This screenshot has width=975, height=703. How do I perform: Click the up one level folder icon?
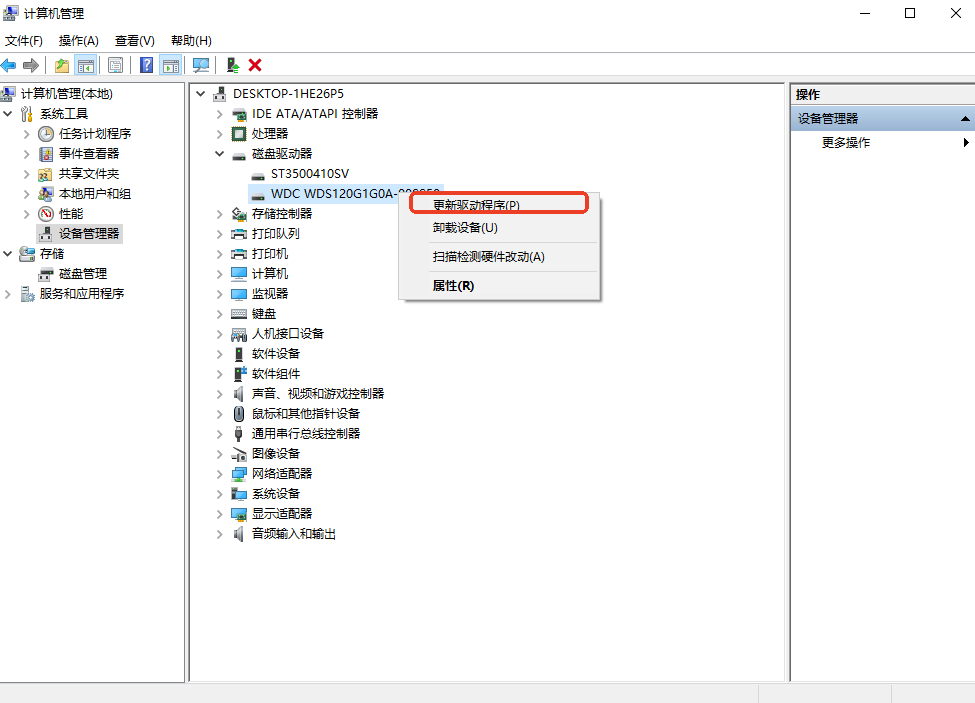point(62,65)
